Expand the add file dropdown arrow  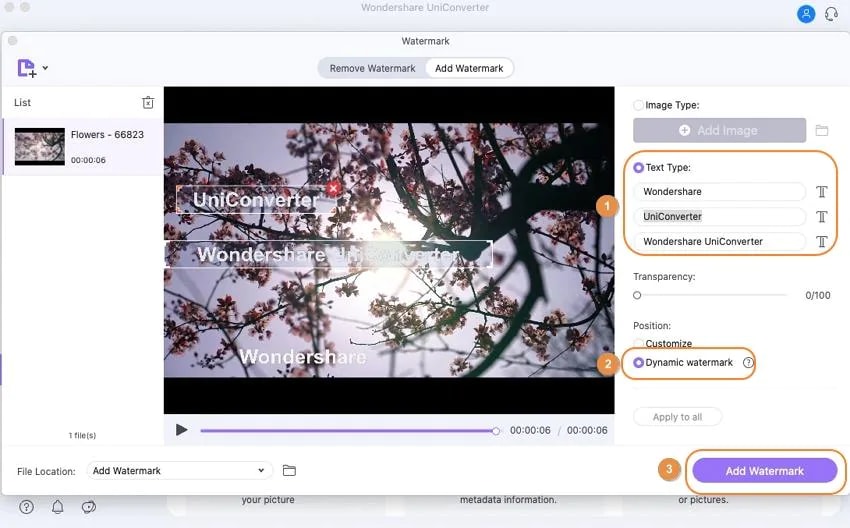tap(46, 68)
